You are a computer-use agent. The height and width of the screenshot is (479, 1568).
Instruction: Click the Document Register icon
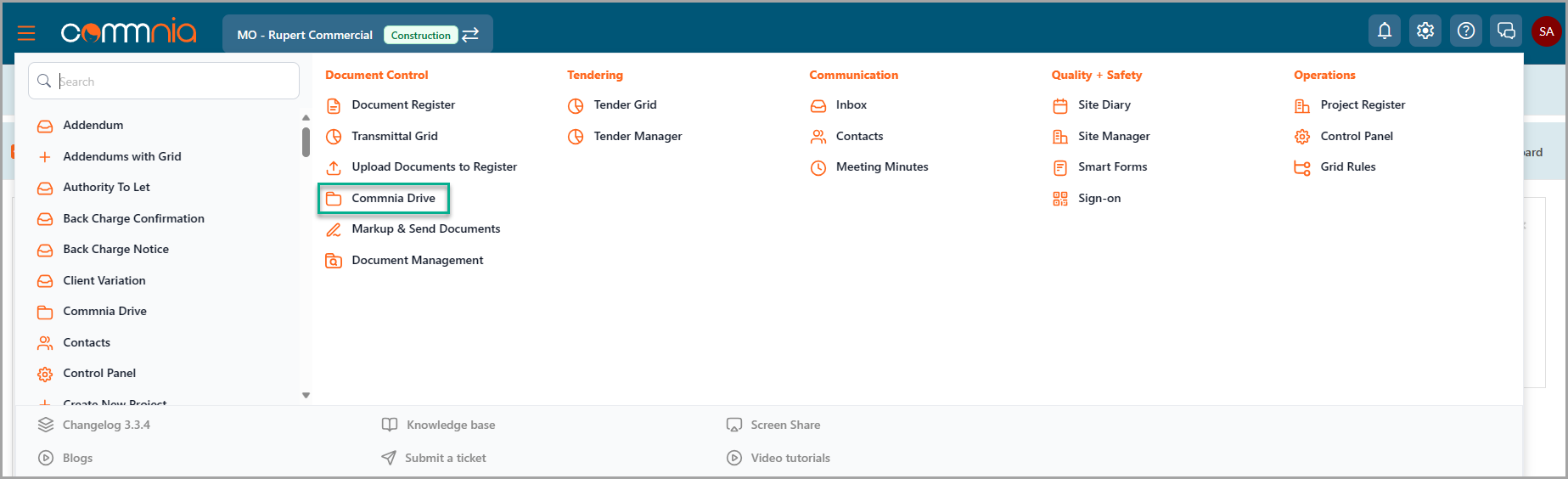coord(334,105)
